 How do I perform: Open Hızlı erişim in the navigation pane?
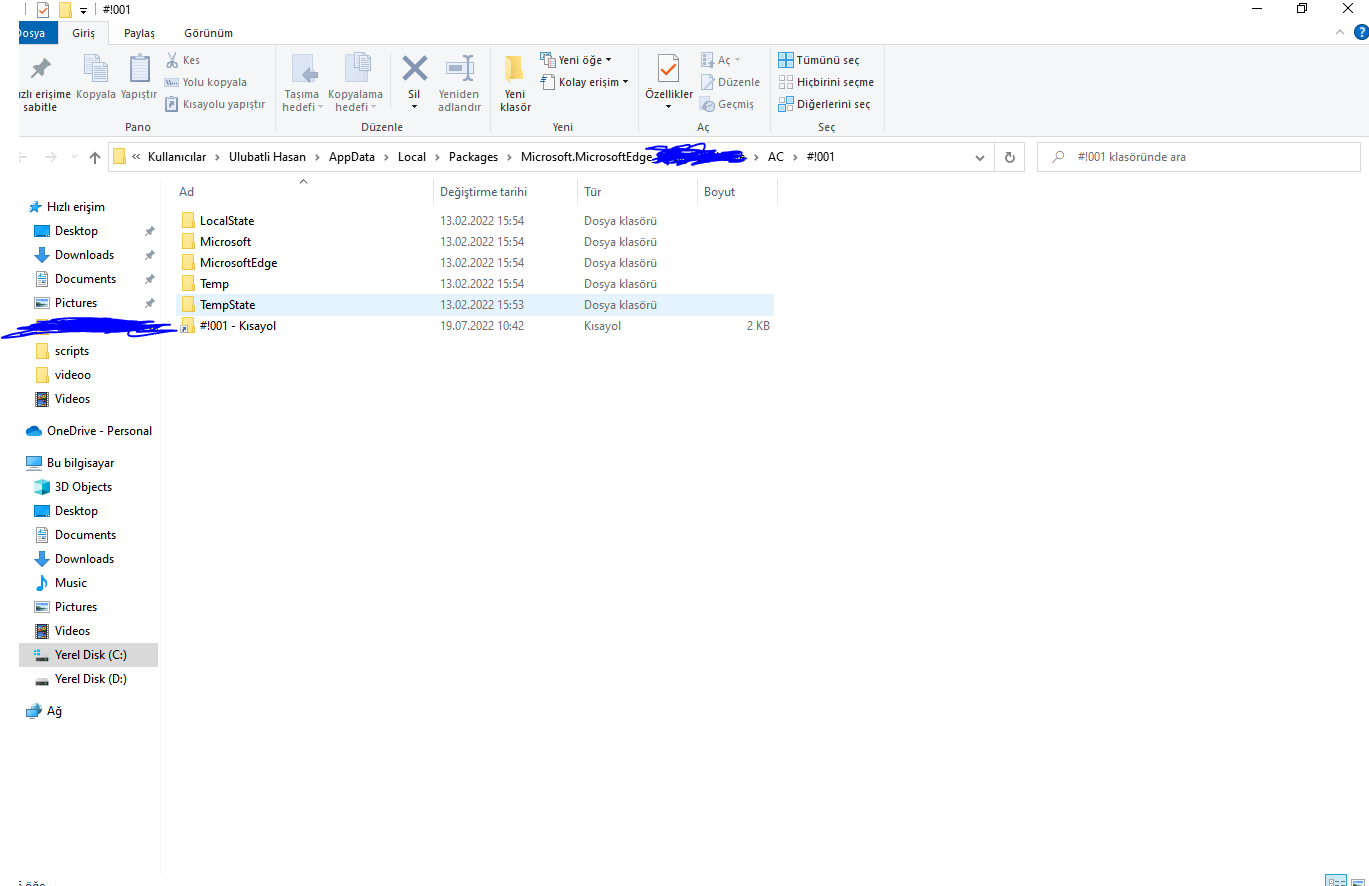pos(66,207)
